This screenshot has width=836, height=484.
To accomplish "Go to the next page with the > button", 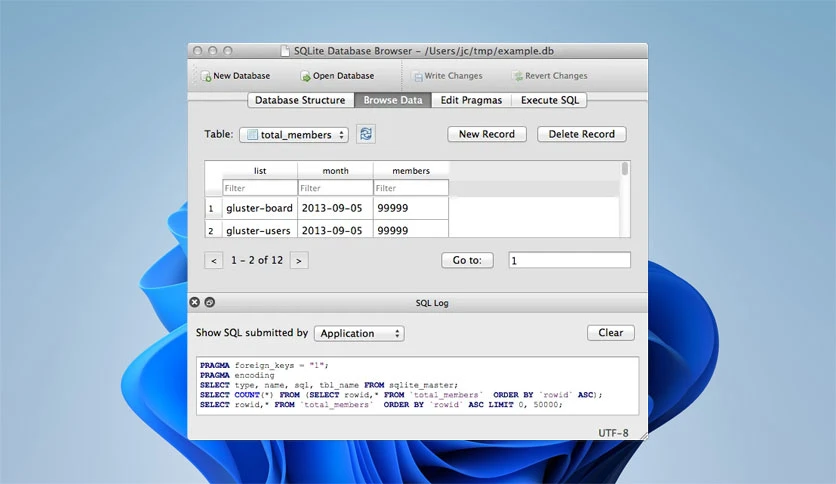I will (x=299, y=261).
